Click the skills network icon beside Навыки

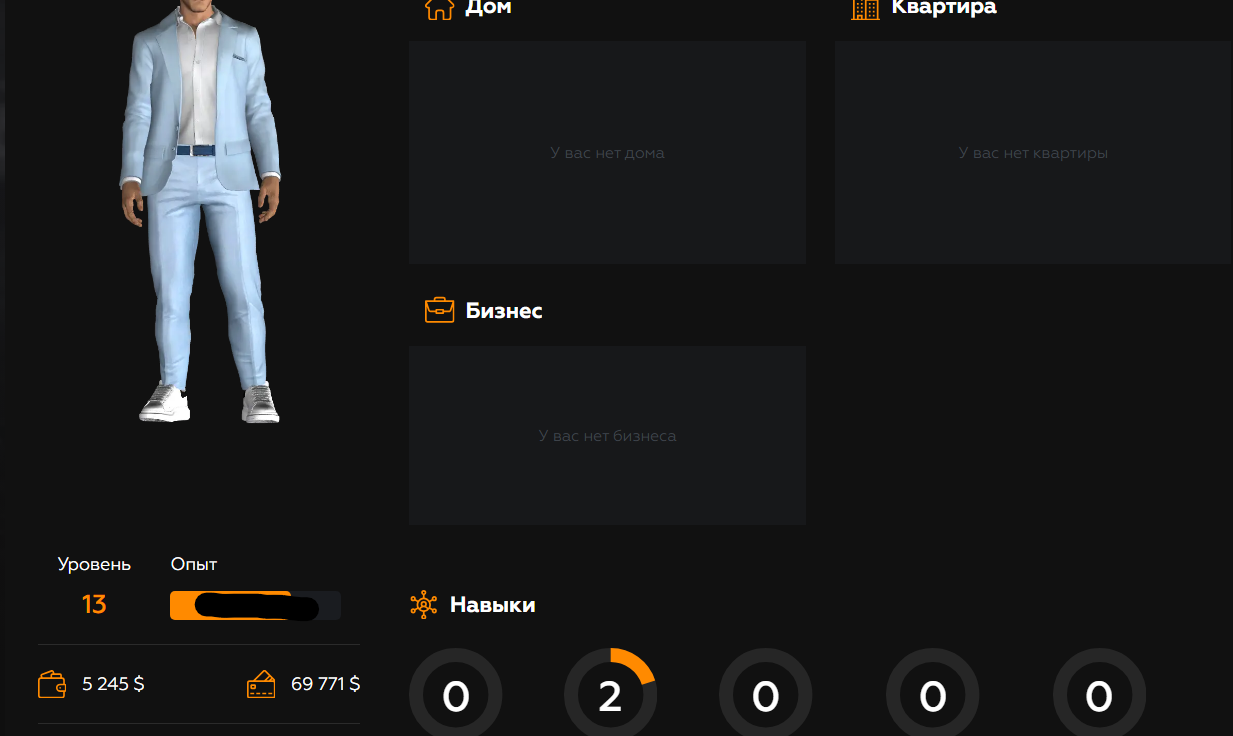424,604
